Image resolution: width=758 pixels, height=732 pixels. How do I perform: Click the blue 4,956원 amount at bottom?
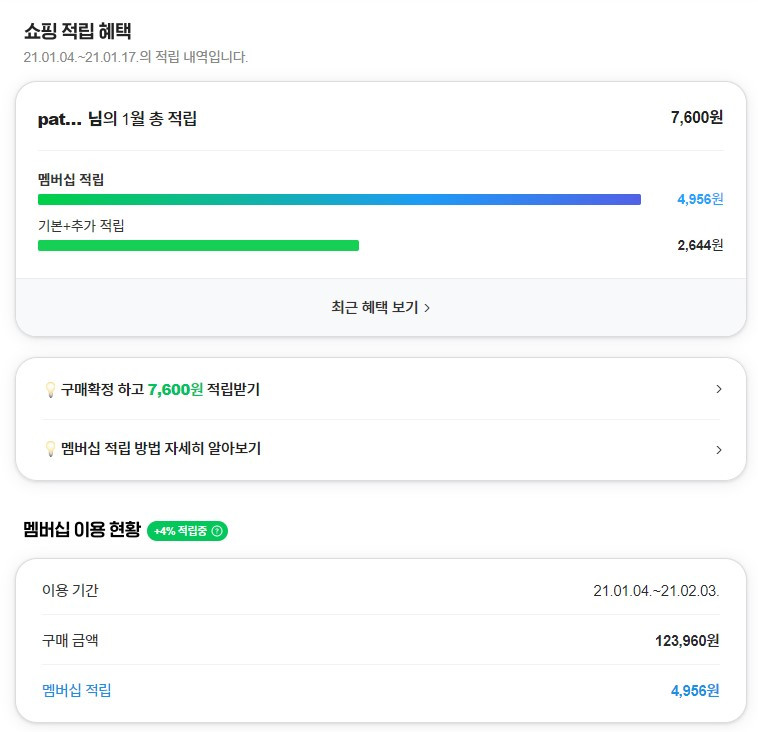click(x=695, y=690)
